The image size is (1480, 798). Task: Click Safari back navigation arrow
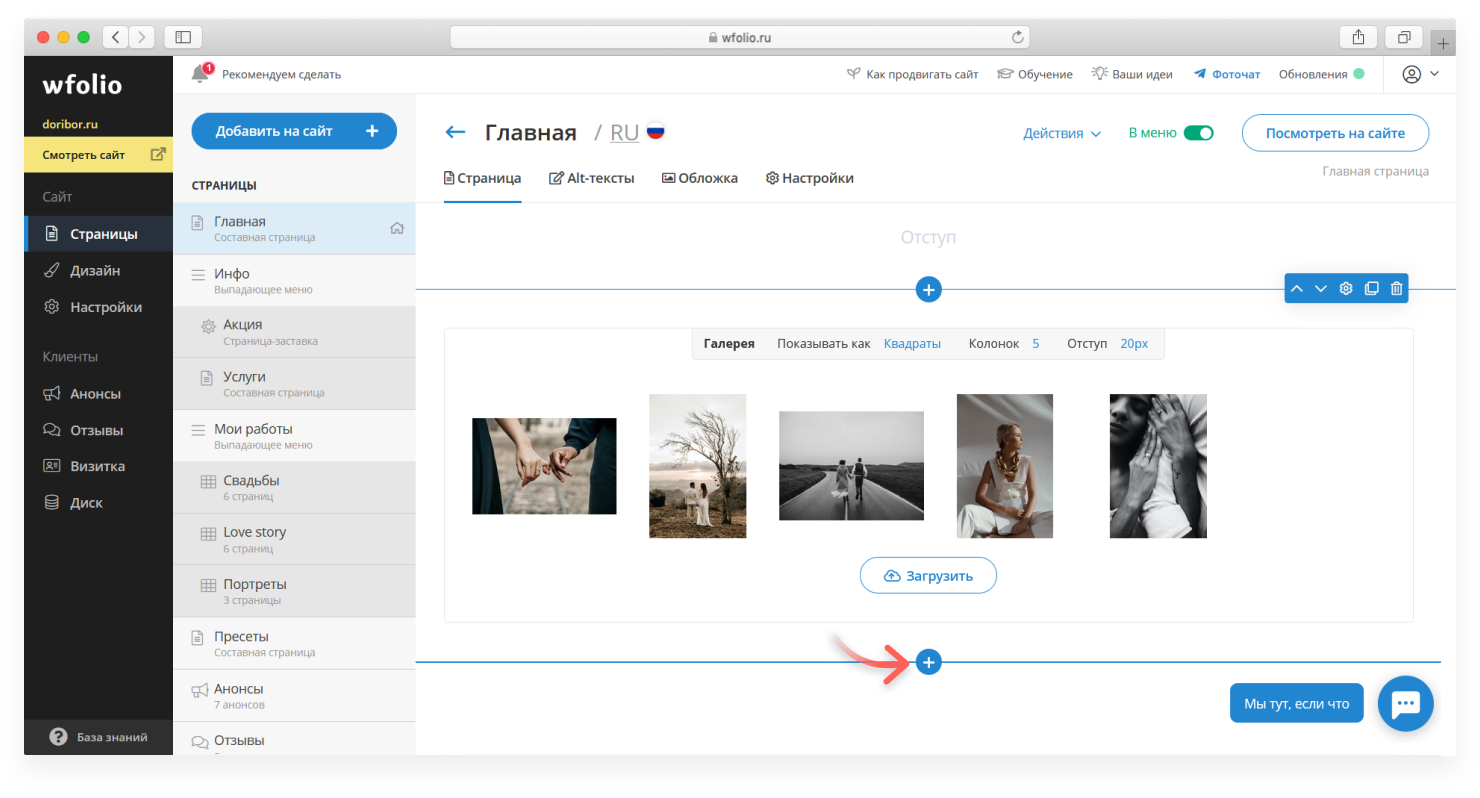point(116,37)
